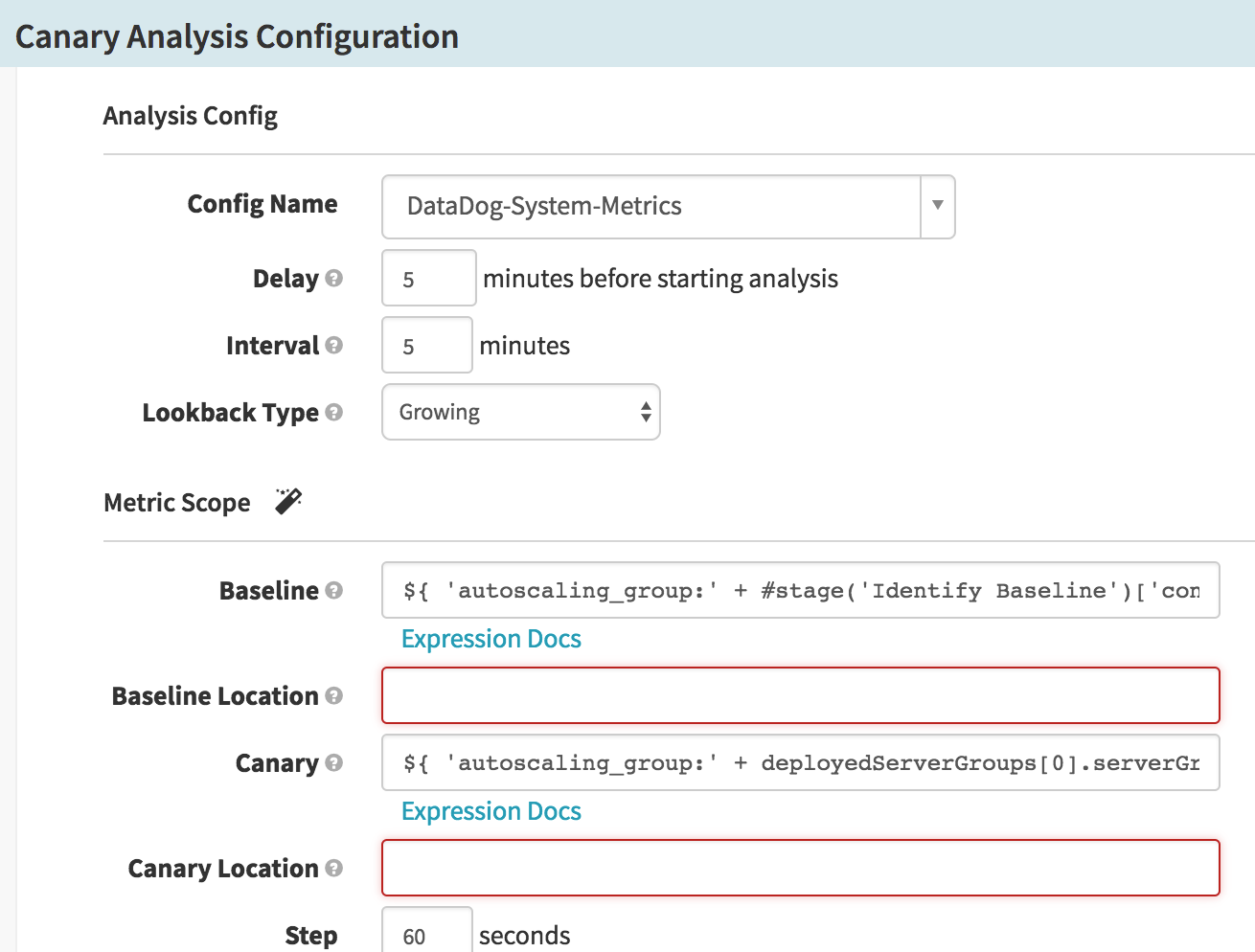1255x952 pixels.
Task: Show help for Canary Location
Action: (x=333, y=869)
